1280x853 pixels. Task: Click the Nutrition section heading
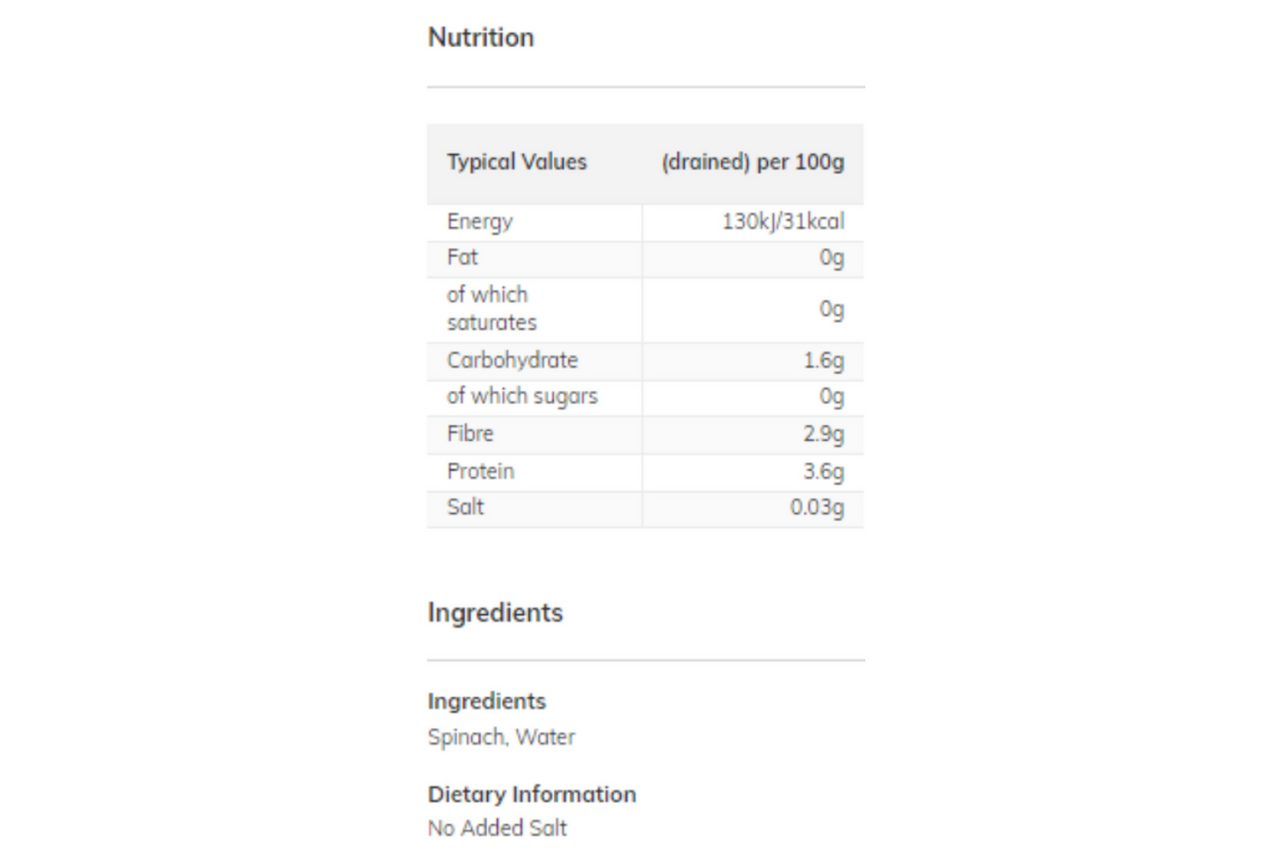click(481, 37)
